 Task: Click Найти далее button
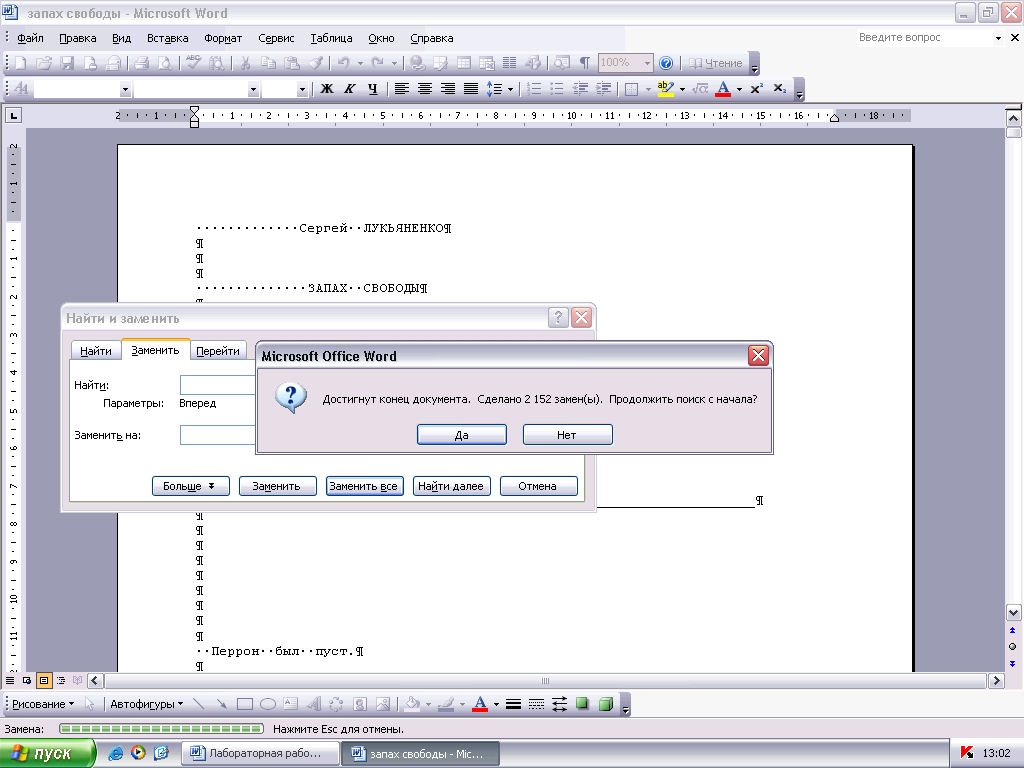pyautogui.click(x=451, y=486)
